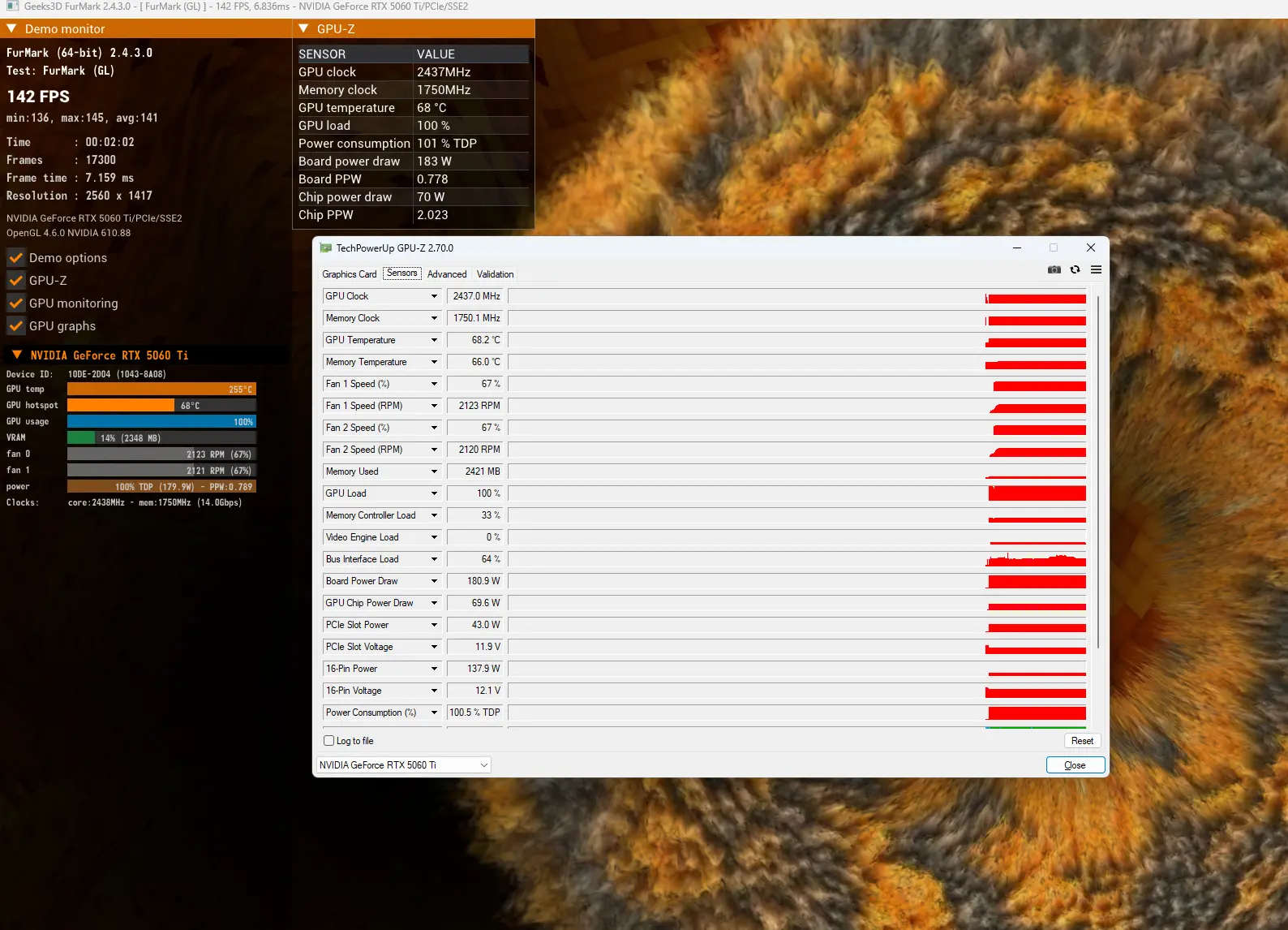Open the Bus Interface Load dropdown
The width and height of the screenshot is (1288, 930).
tap(434, 559)
